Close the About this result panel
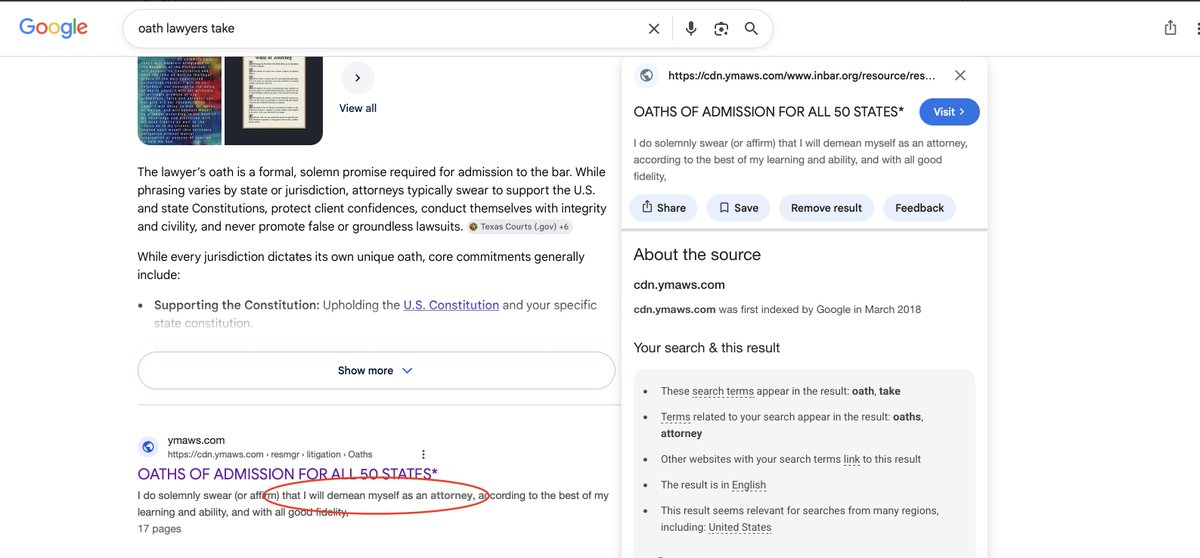Image resolution: width=1200 pixels, height=558 pixels. [960, 75]
